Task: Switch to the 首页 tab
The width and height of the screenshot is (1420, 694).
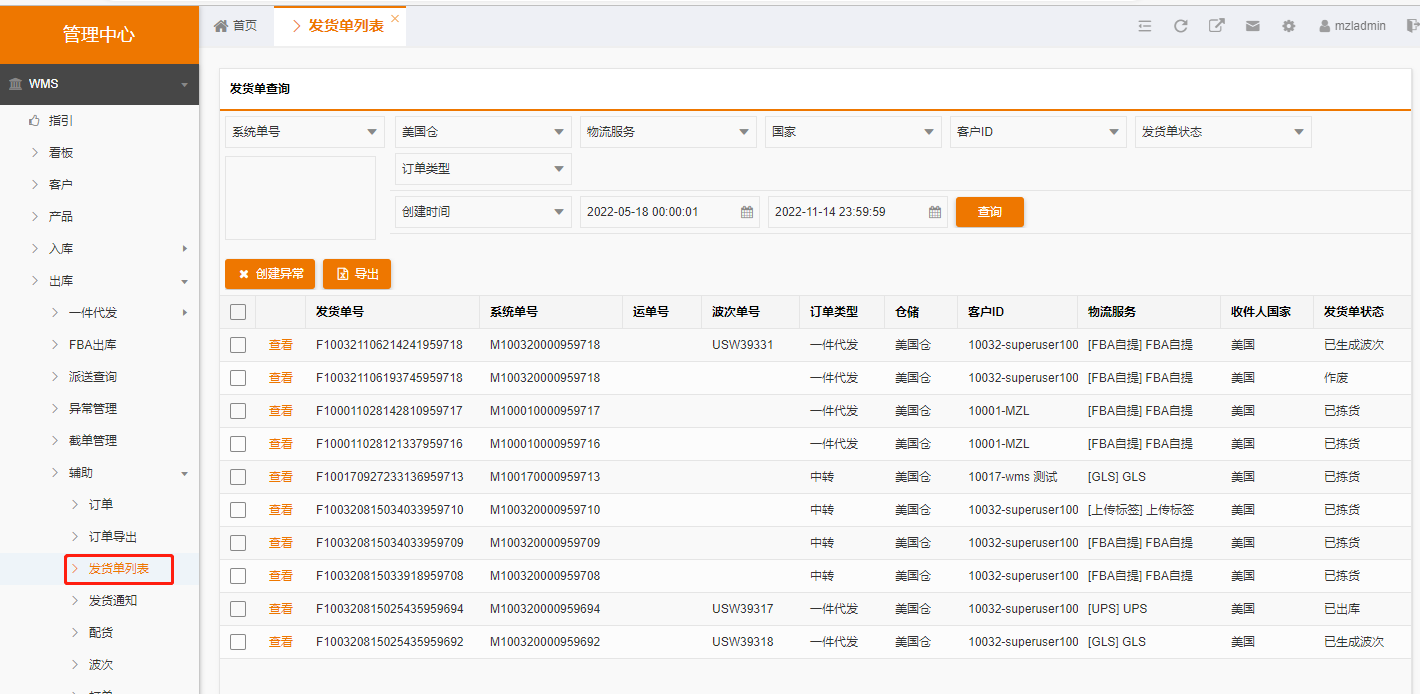Action: click(x=236, y=26)
